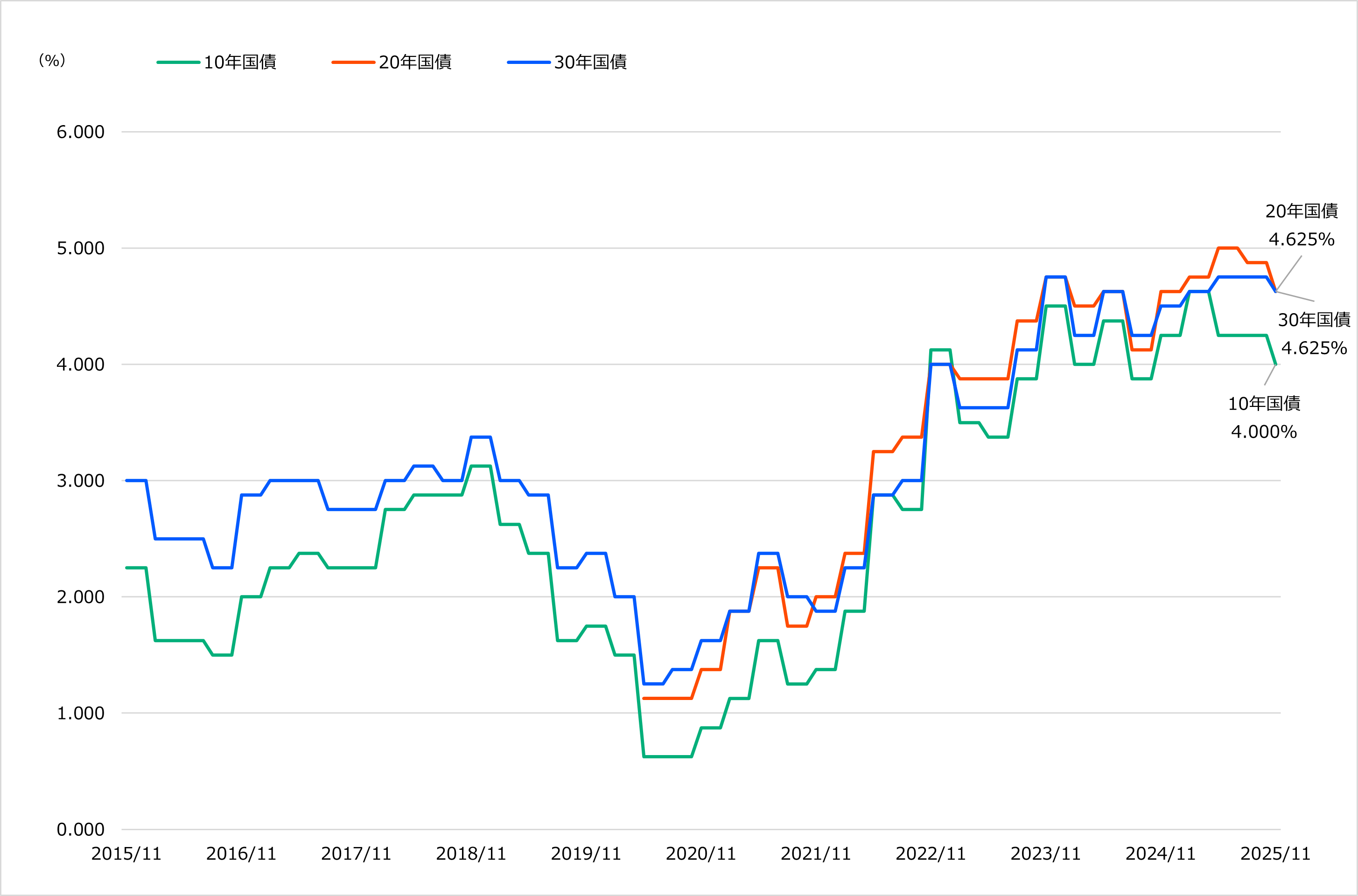Click the 6.000 y-axis gridline label
This screenshot has height=896, width=1358.
80,132
